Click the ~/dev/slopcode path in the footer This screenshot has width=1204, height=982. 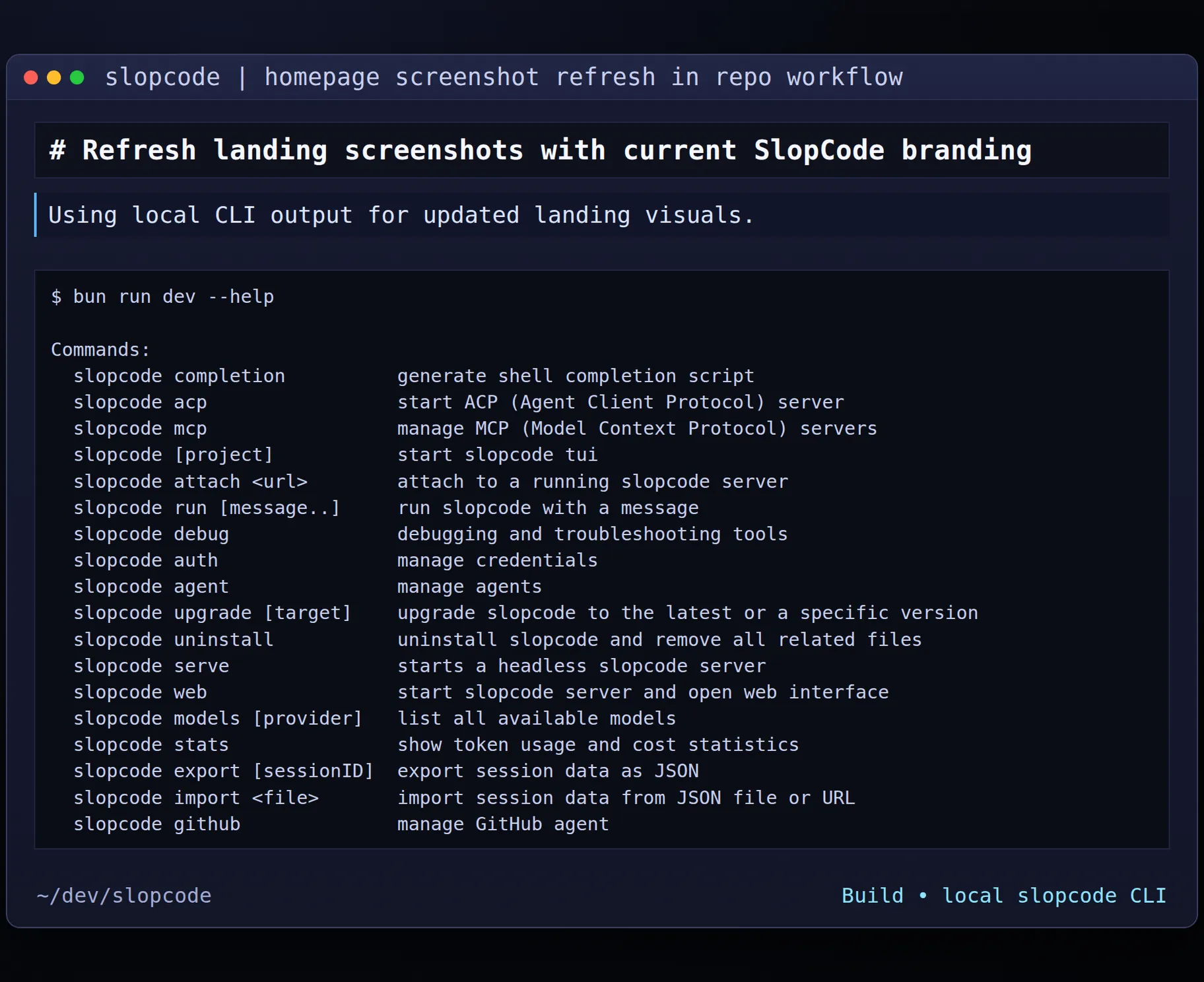(x=124, y=896)
